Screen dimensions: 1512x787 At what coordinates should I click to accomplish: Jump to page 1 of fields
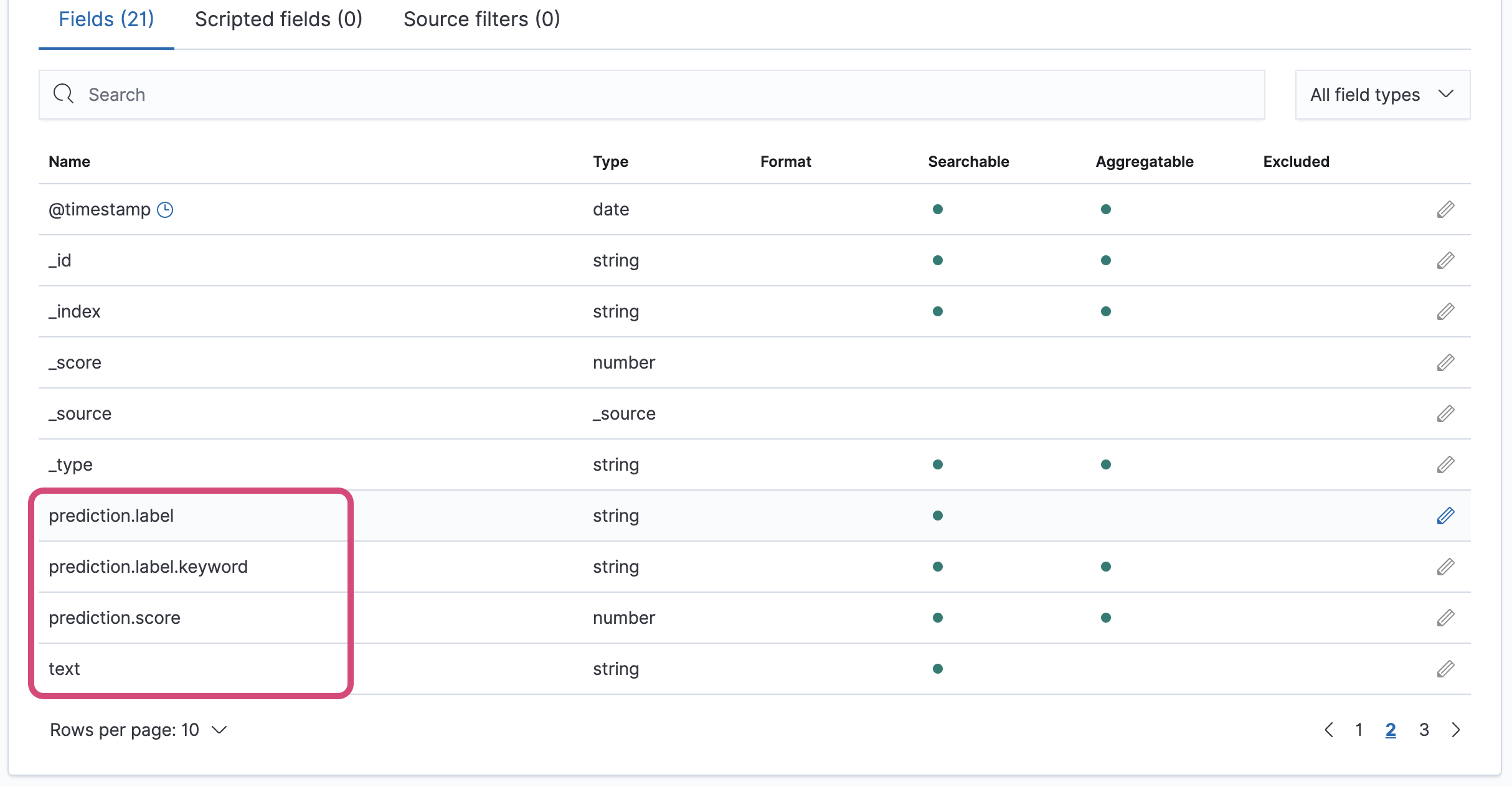pyautogui.click(x=1359, y=730)
